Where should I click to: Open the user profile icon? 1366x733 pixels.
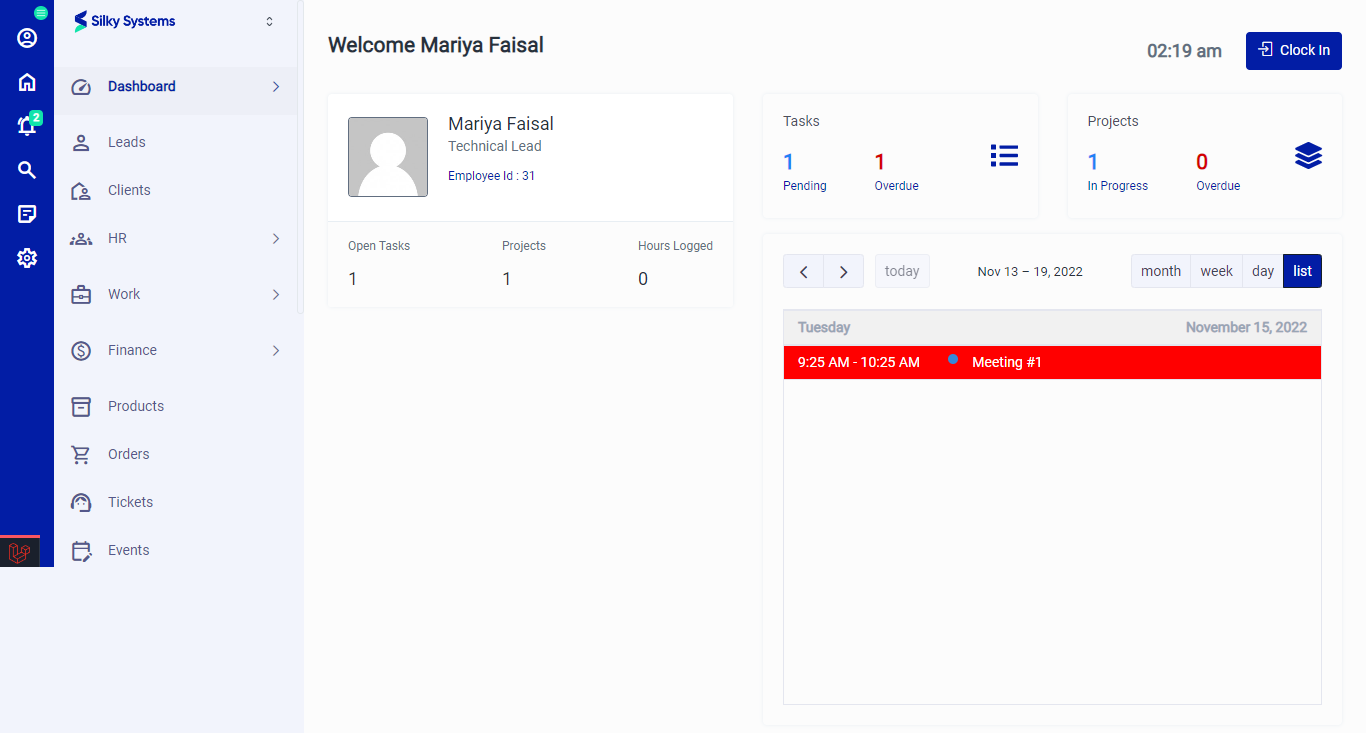26,37
